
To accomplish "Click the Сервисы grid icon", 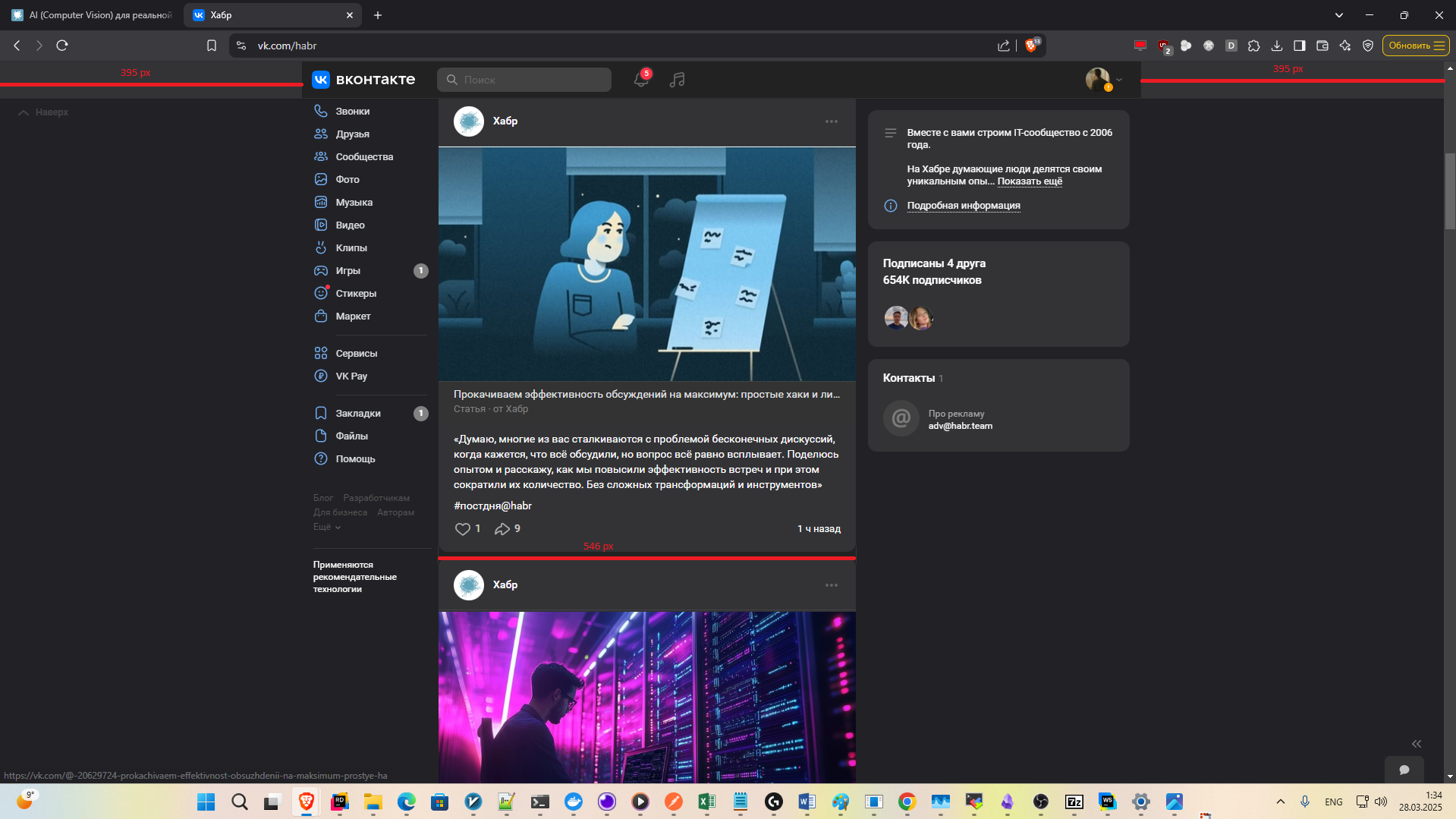I will point(321,353).
